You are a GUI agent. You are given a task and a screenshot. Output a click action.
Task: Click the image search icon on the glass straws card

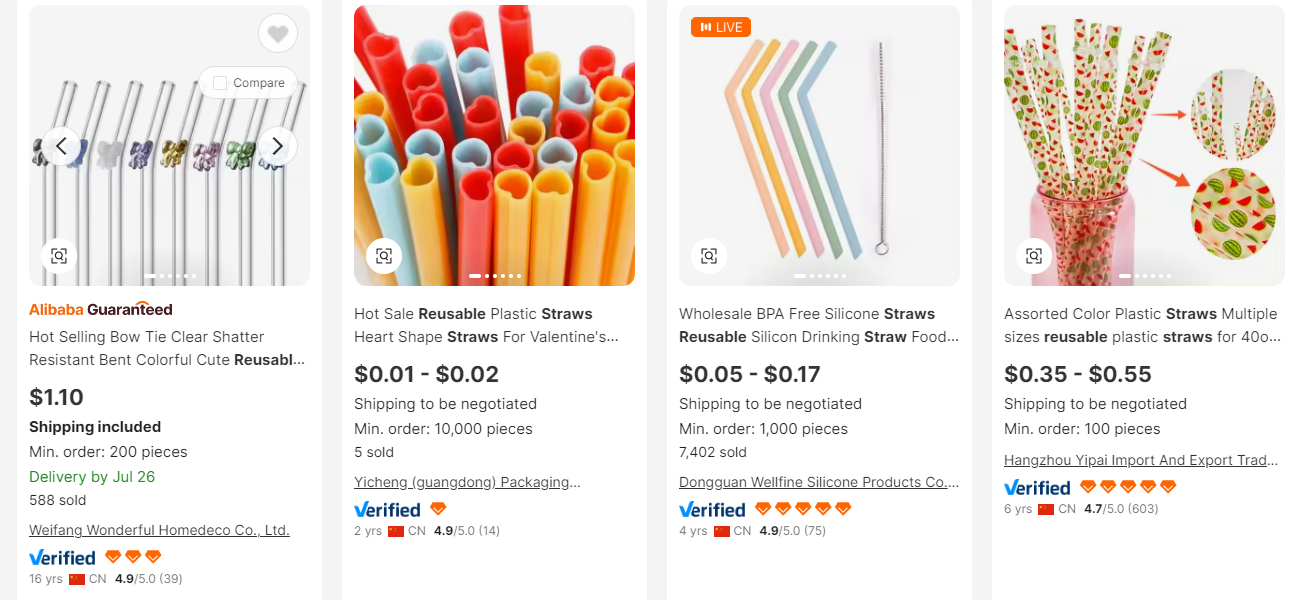(x=59, y=256)
